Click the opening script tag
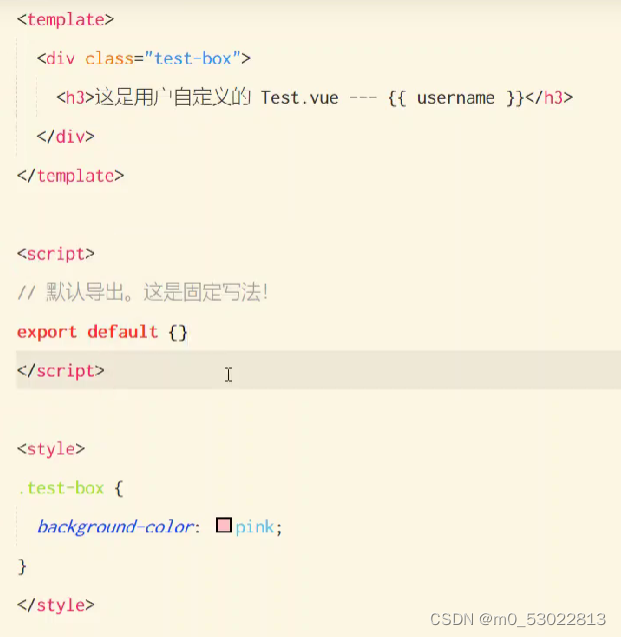The image size is (621, 637). coord(56,254)
